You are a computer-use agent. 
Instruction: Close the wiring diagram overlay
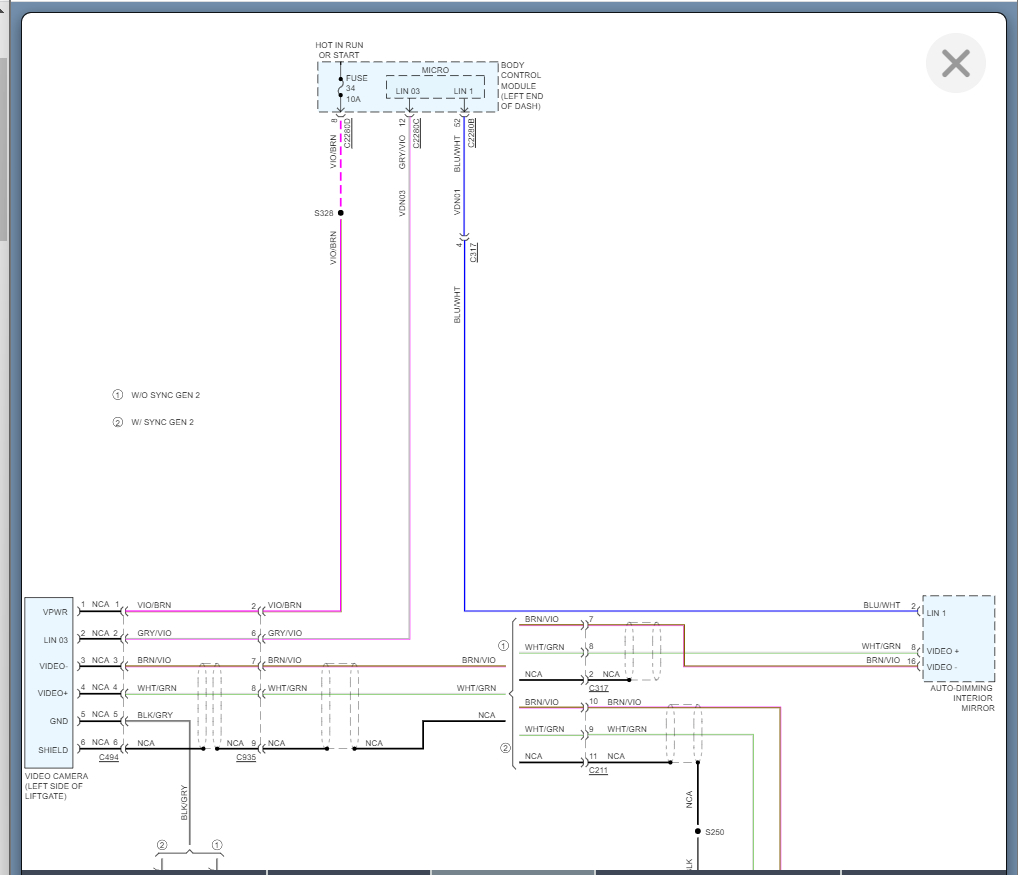[956, 63]
